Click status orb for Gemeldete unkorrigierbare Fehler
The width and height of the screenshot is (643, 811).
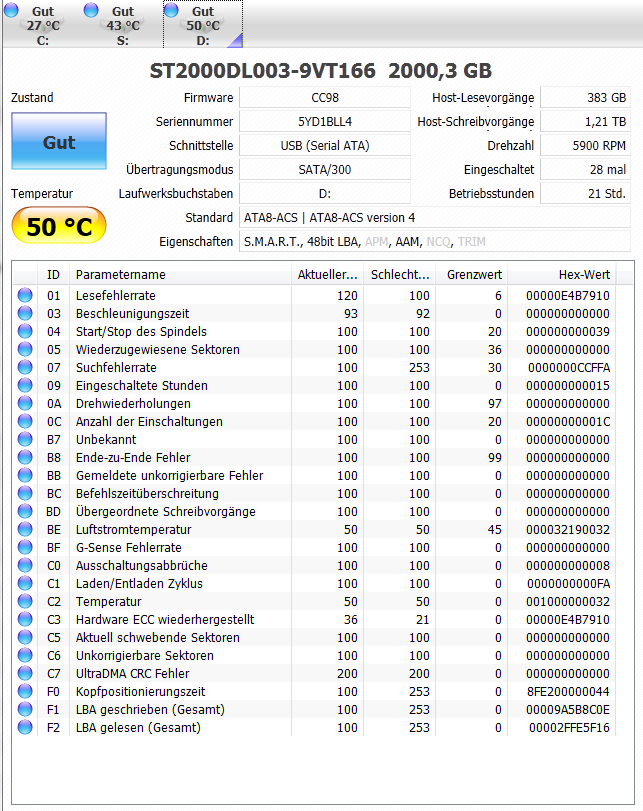25,475
